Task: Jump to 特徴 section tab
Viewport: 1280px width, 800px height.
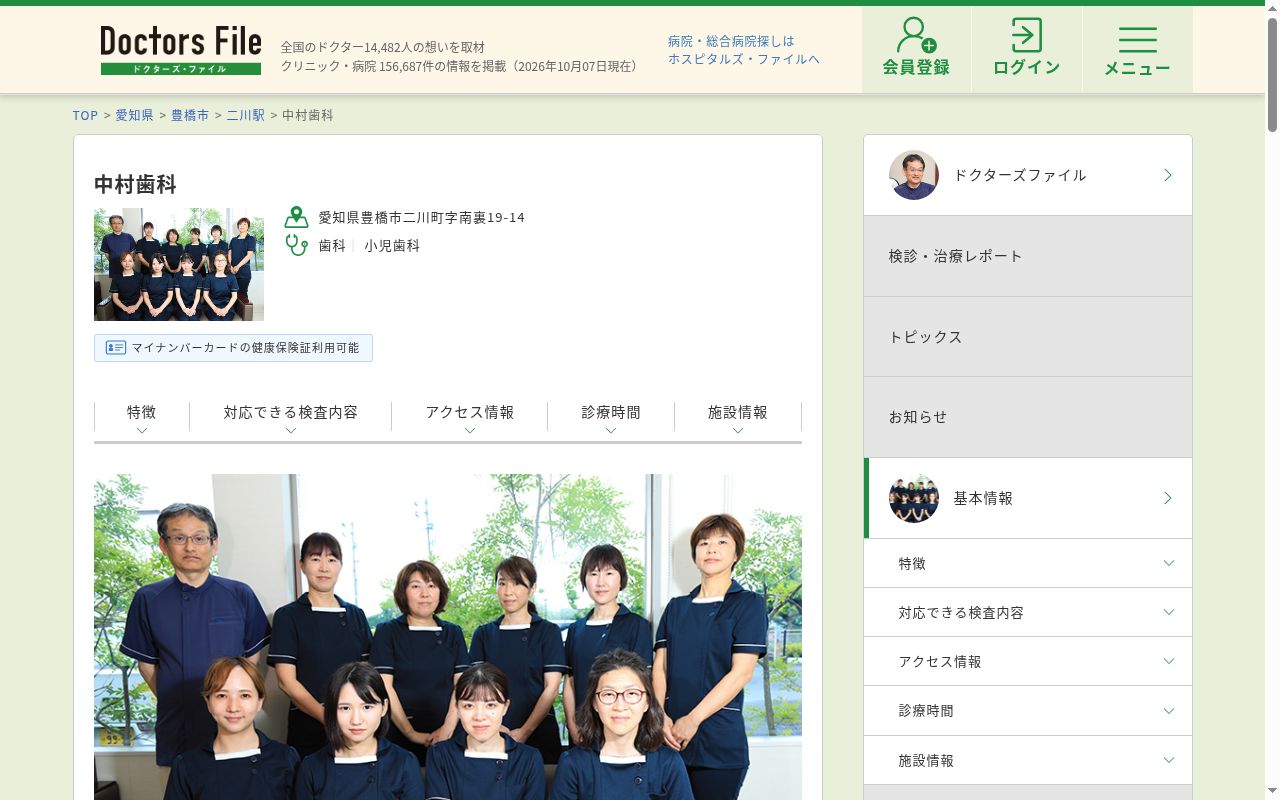Action: pyautogui.click(x=142, y=419)
